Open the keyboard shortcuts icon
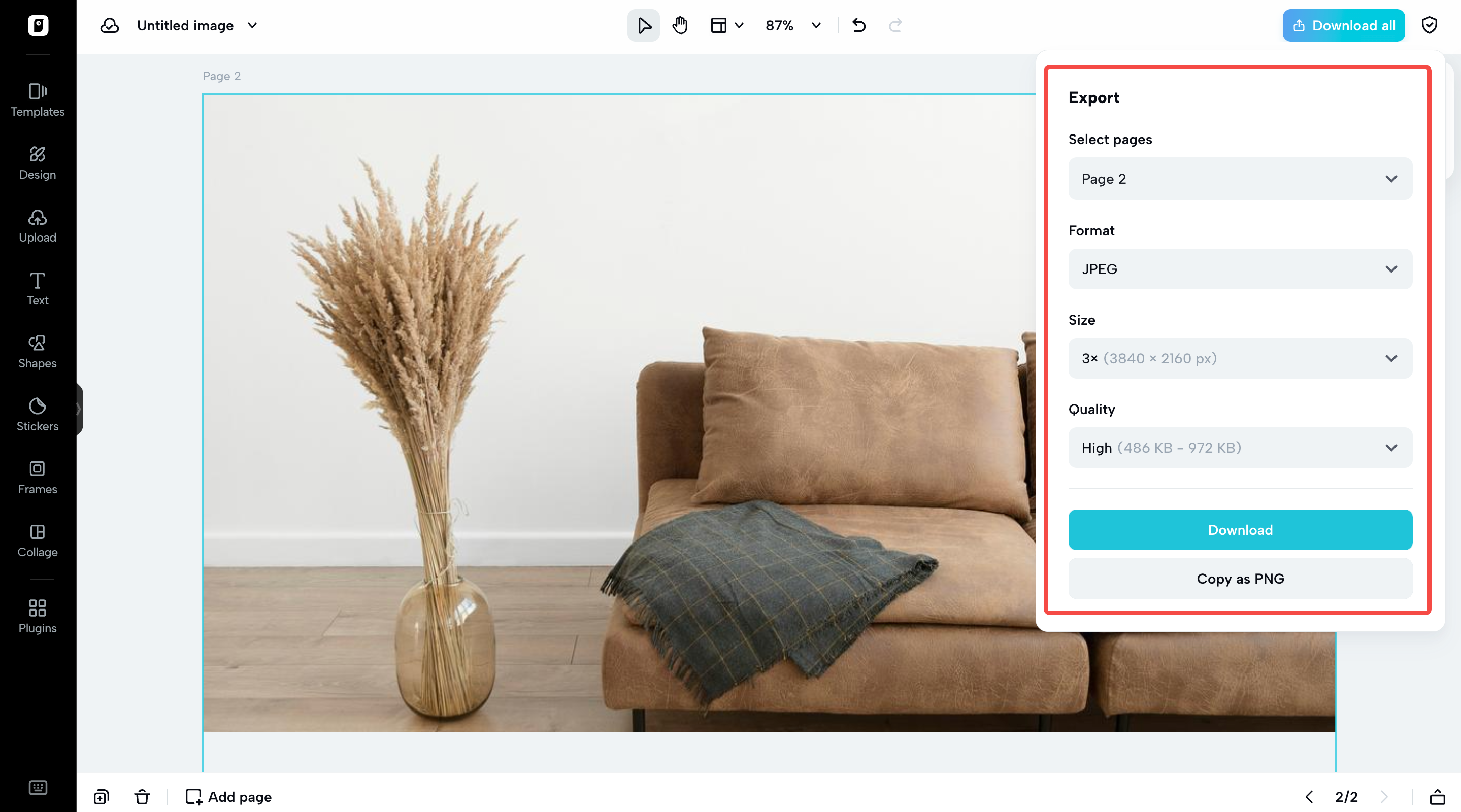Viewport: 1461px width, 812px height. tap(38, 787)
